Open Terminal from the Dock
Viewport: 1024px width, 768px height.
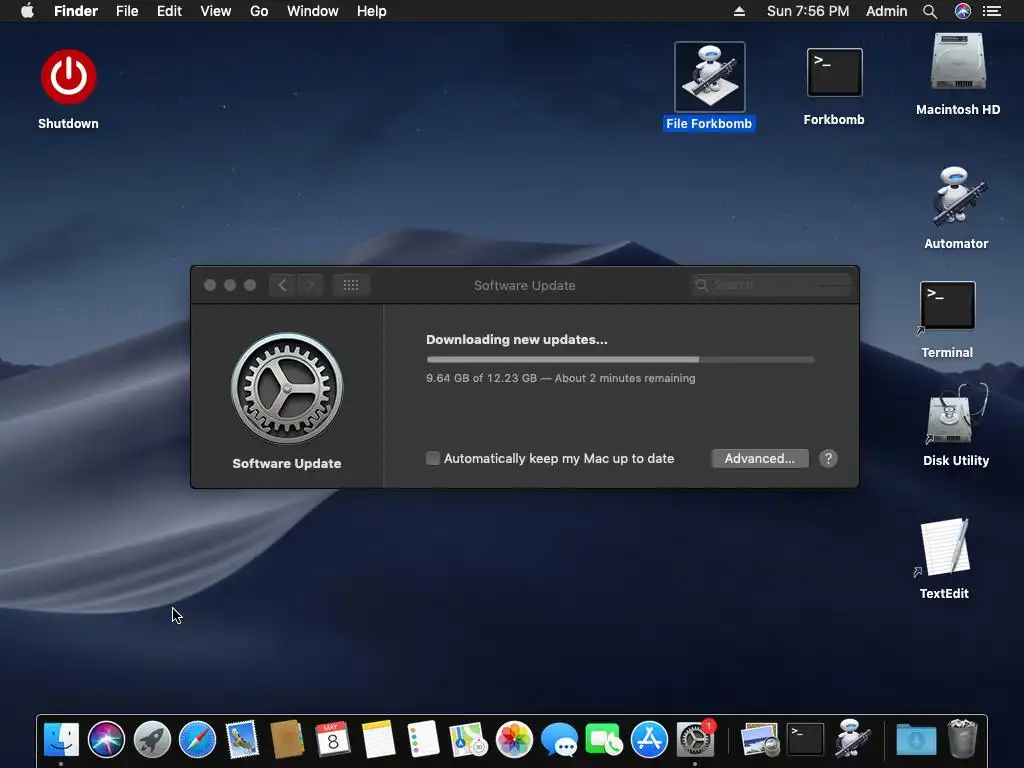(805, 739)
